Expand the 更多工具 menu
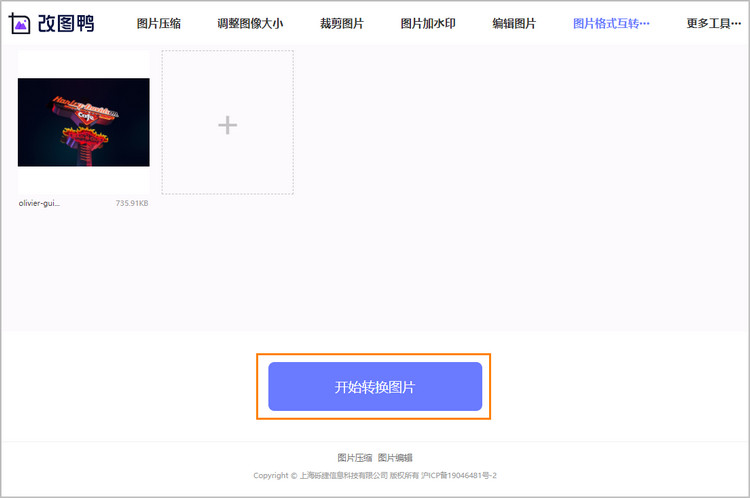750x498 pixels. point(714,23)
